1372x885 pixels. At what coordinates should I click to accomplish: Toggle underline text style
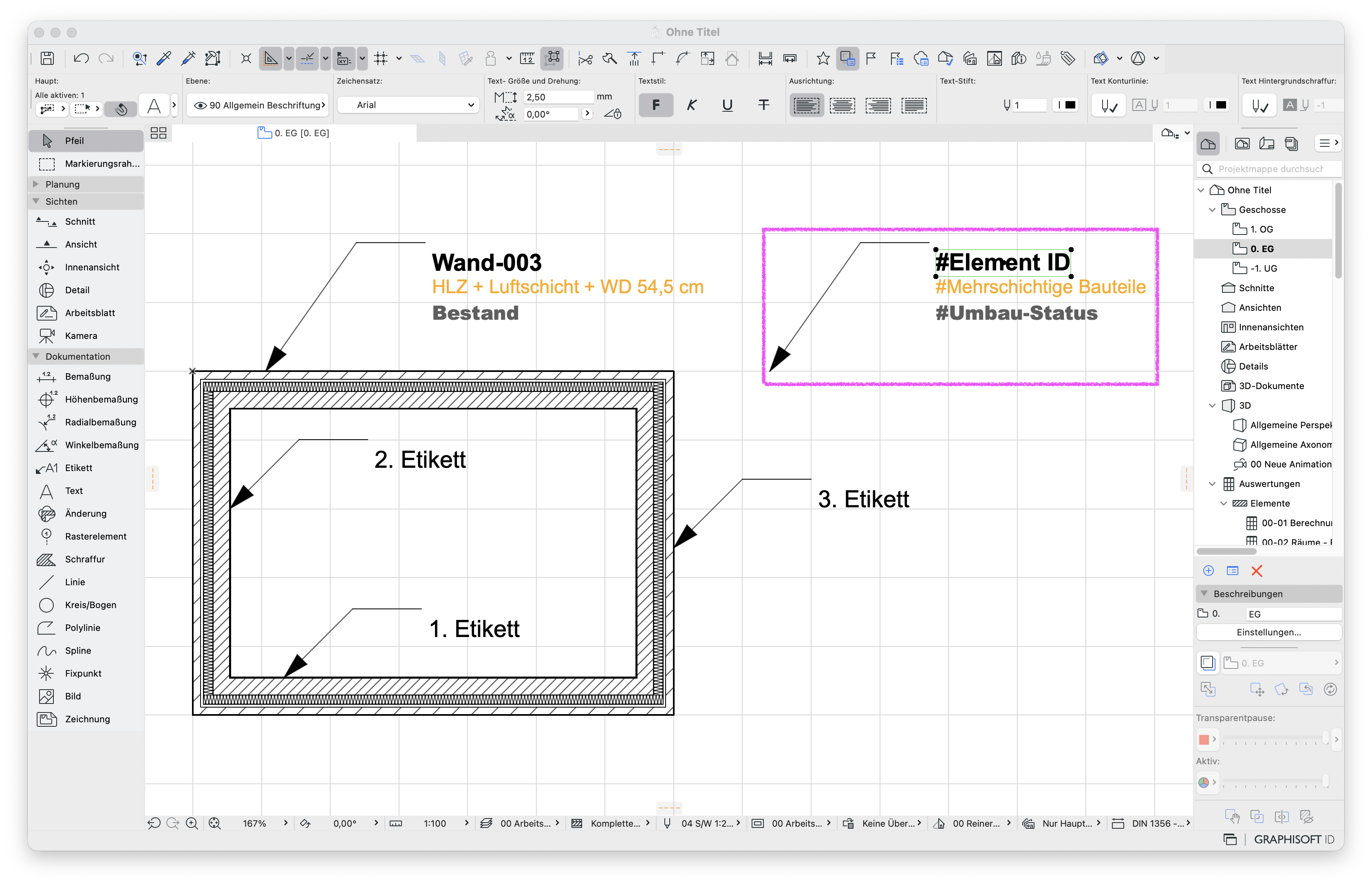[x=727, y=105]
